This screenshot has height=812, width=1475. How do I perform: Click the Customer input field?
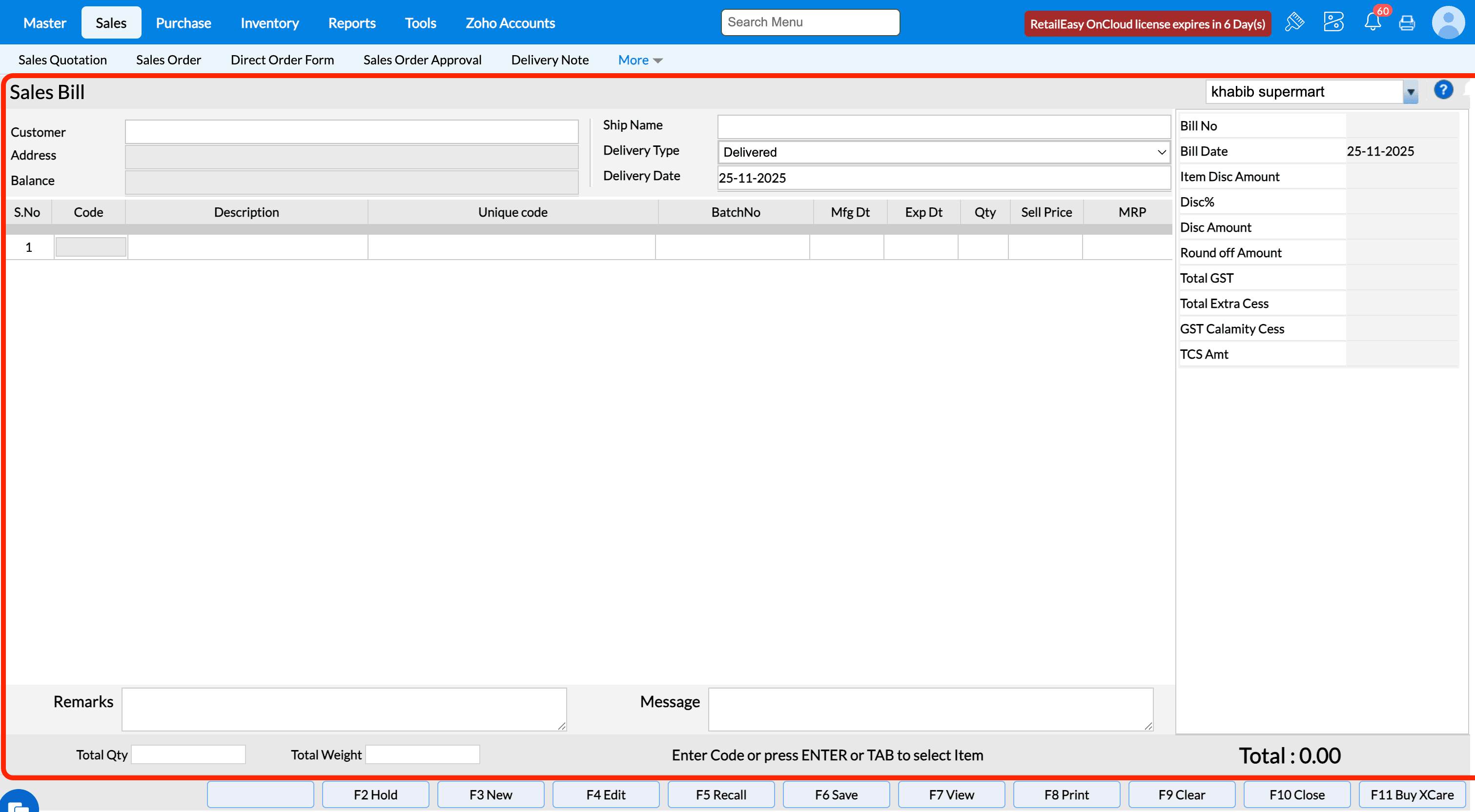pos(351,132)
